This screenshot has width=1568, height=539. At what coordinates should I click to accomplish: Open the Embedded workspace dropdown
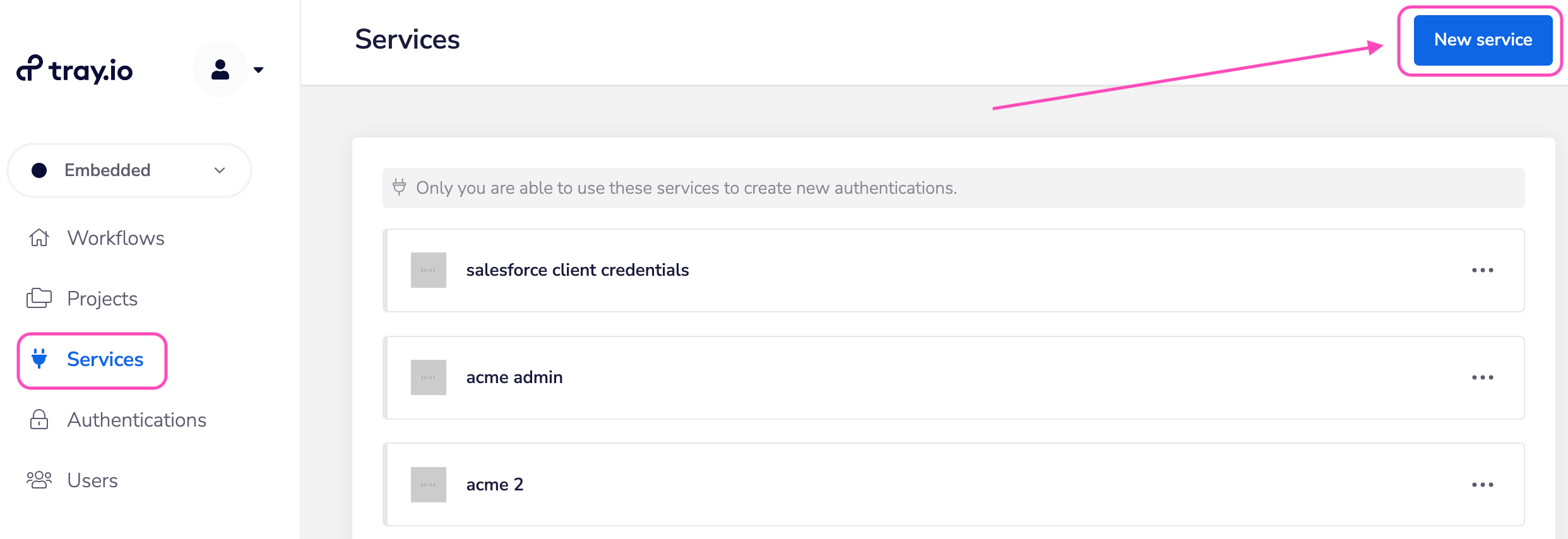point(129,170)
